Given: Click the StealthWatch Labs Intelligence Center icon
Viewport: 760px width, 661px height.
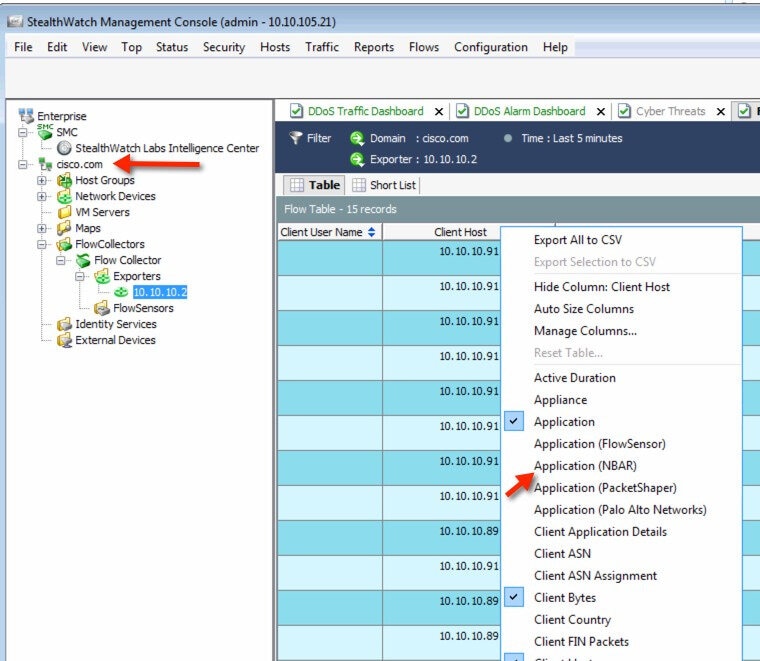Looking at the screenshot, I should coord(64,148).
